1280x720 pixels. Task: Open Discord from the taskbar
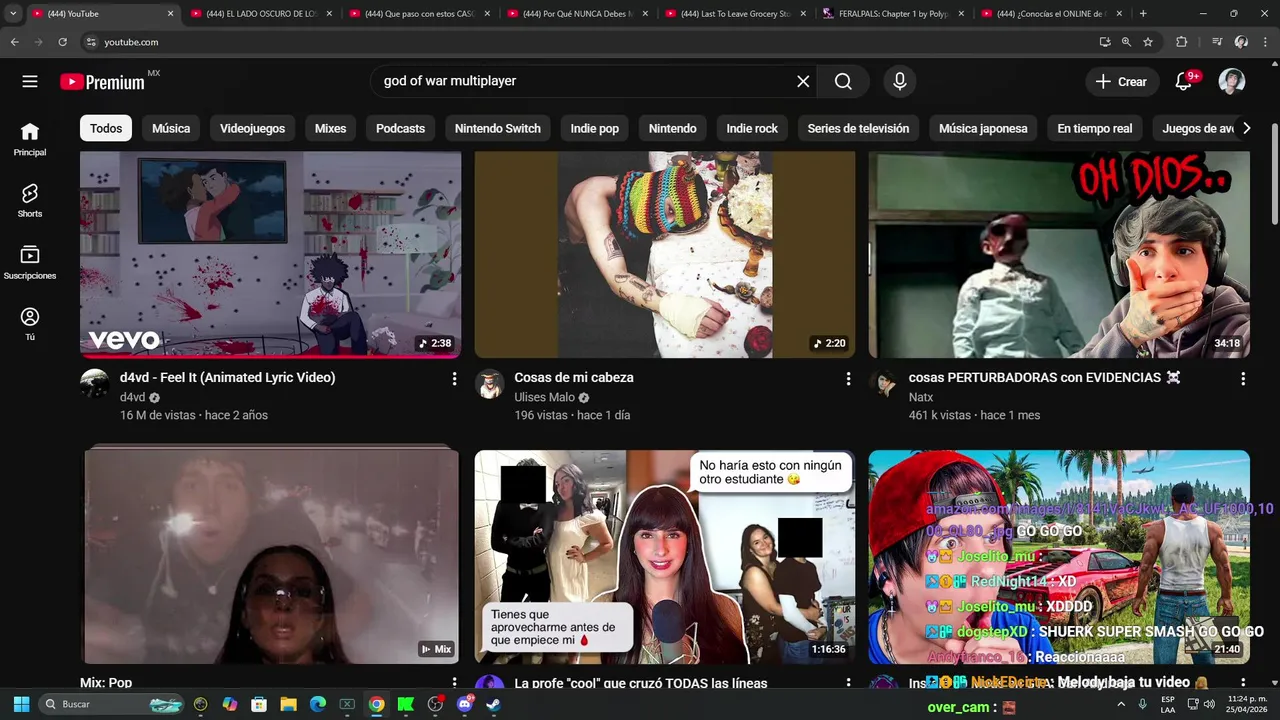[464, 704]
